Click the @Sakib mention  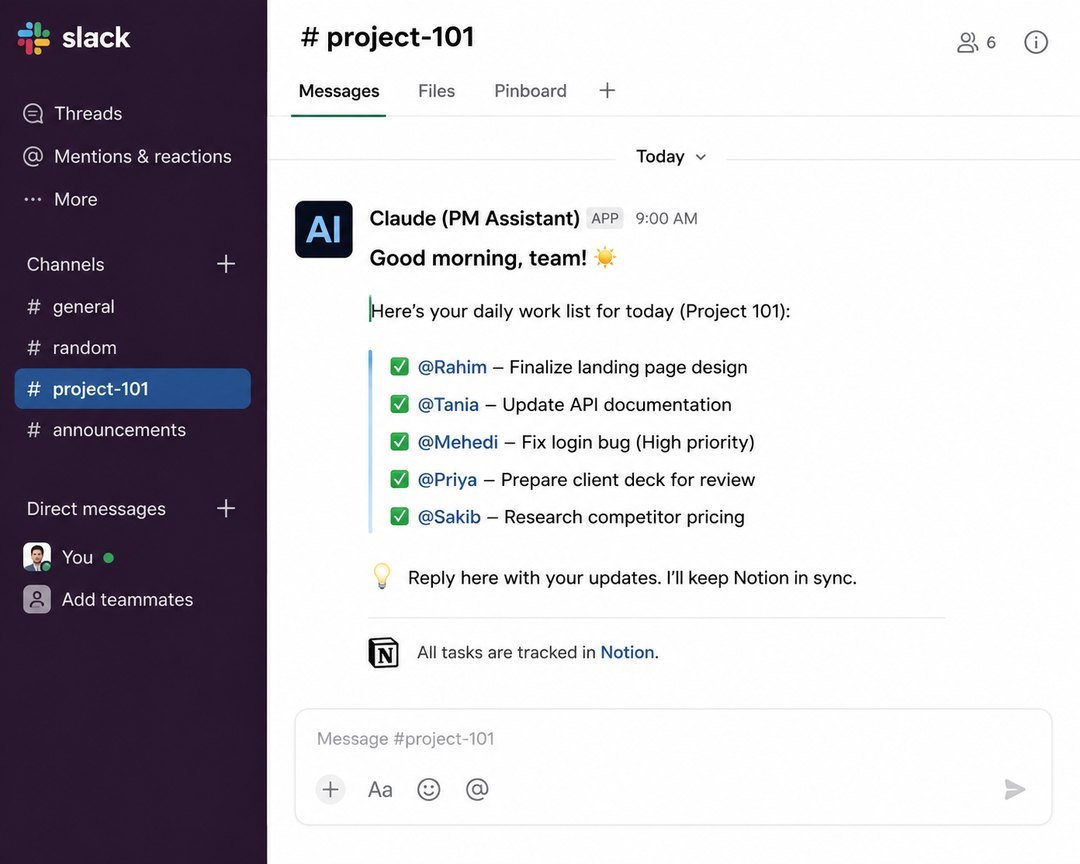(449, 517)
